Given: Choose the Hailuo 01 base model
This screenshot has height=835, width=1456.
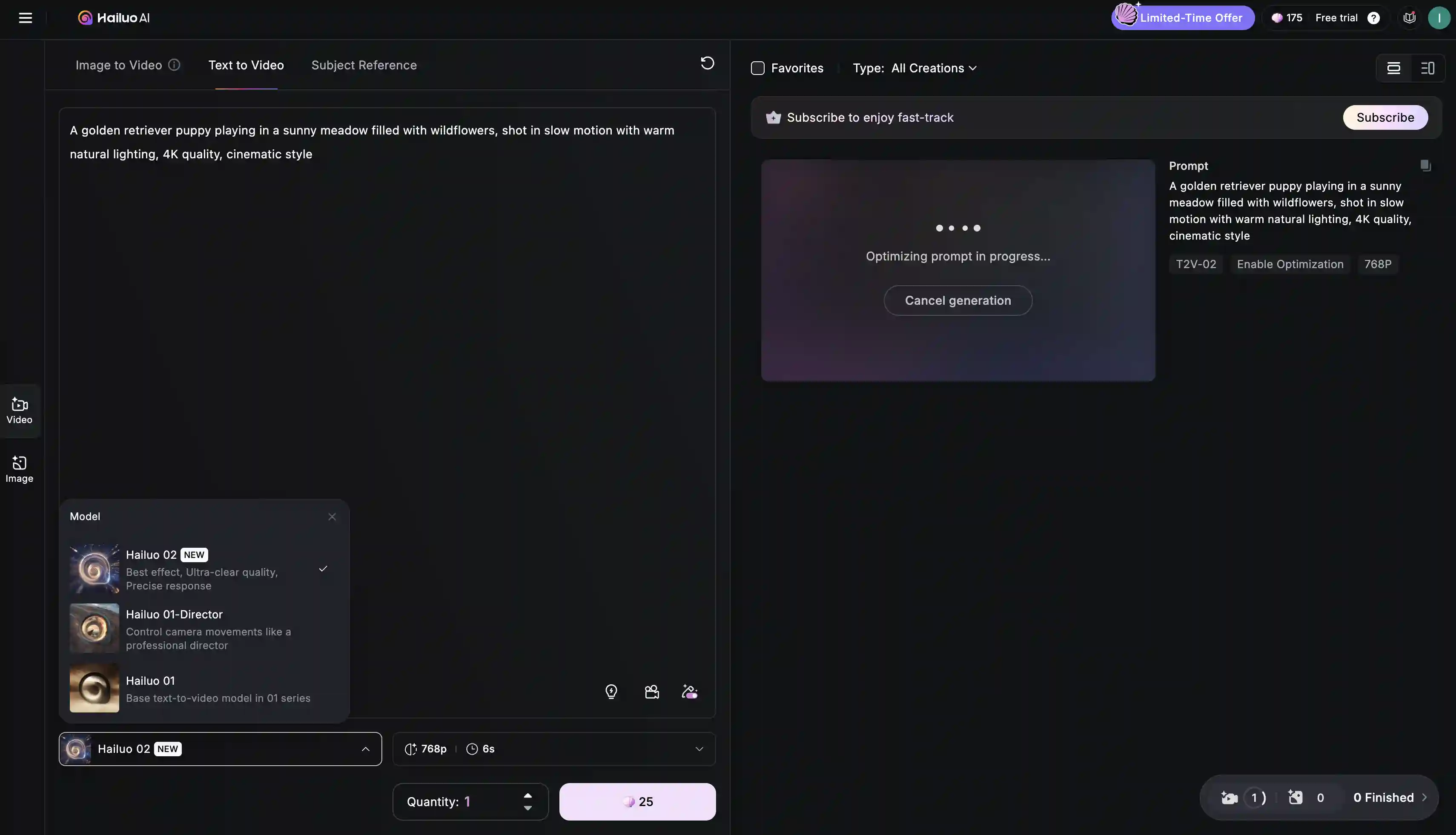Looking at the screenshot, I should 203,688.
